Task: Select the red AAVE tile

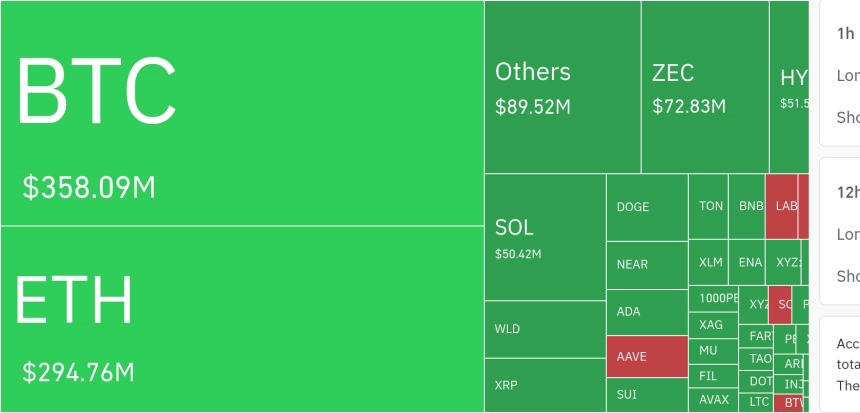Action: click(x=647, y=357)
